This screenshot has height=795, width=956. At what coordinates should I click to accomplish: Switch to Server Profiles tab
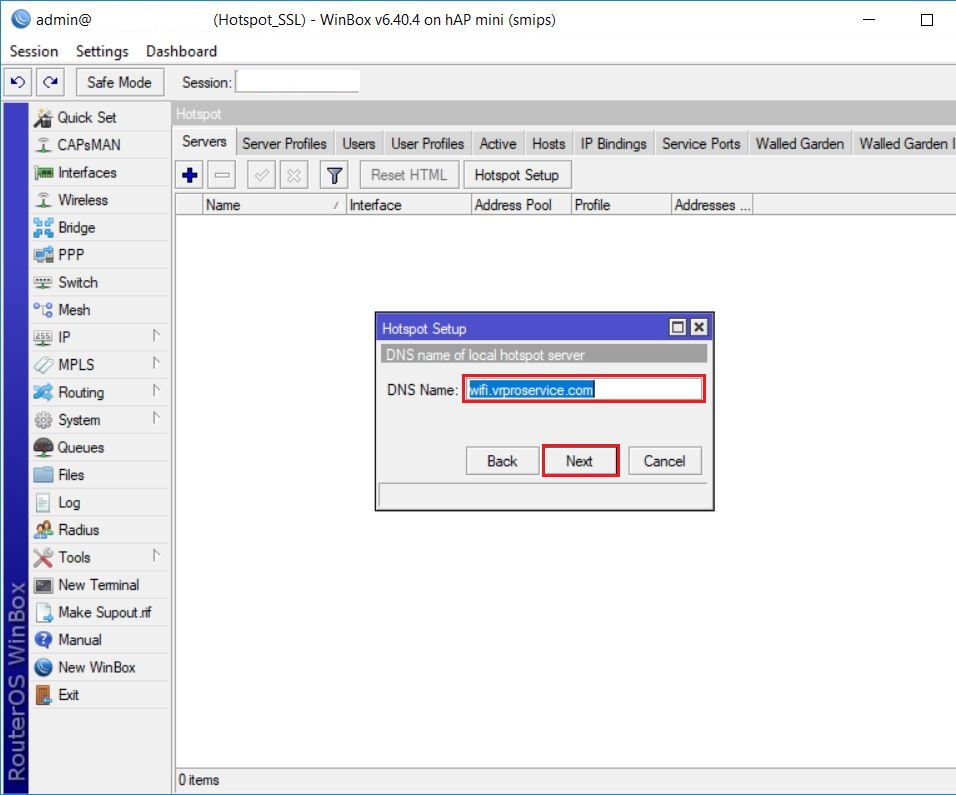pos(284,144)
